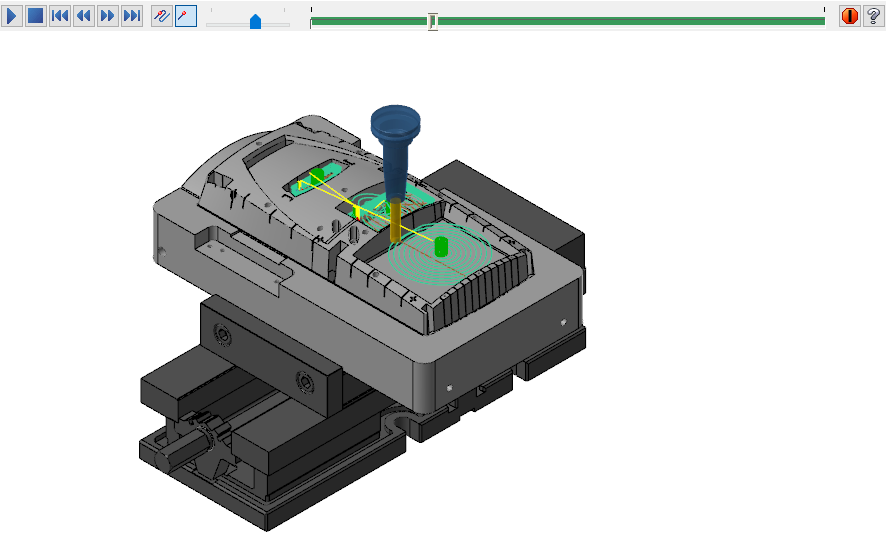Viewport: 886px width, 536px height.
Task: Step back one move in simulation
Action: (x=84, y=16)
